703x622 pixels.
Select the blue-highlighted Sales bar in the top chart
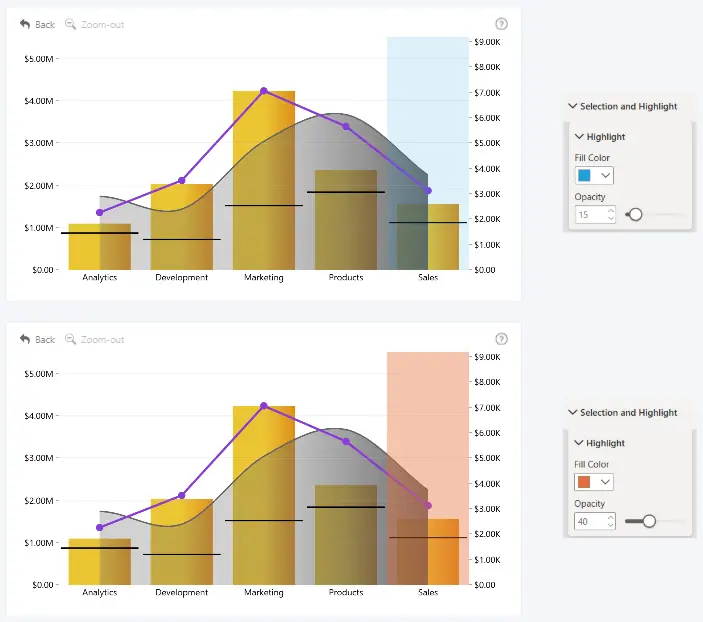click(428, 237)
